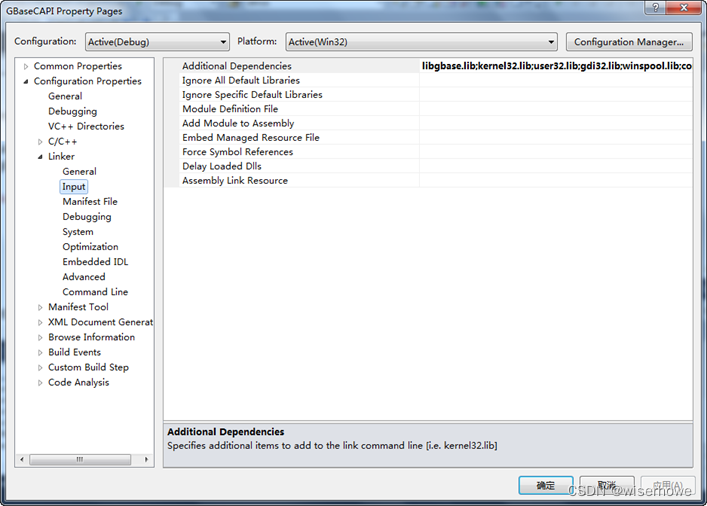Select Force Symbol References property
The width and height of the screenshot is (707, 506).
237,152
